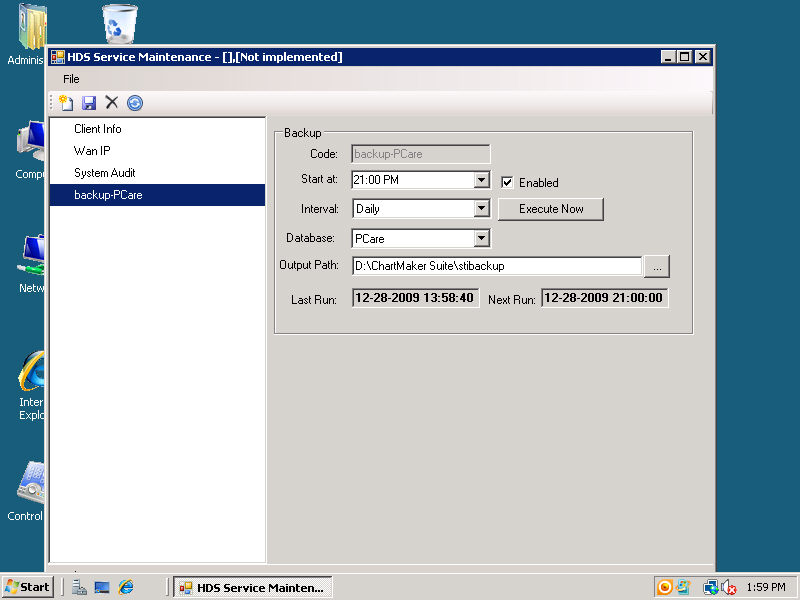Launch Internet Explorer from quick launch

[126, 587]
